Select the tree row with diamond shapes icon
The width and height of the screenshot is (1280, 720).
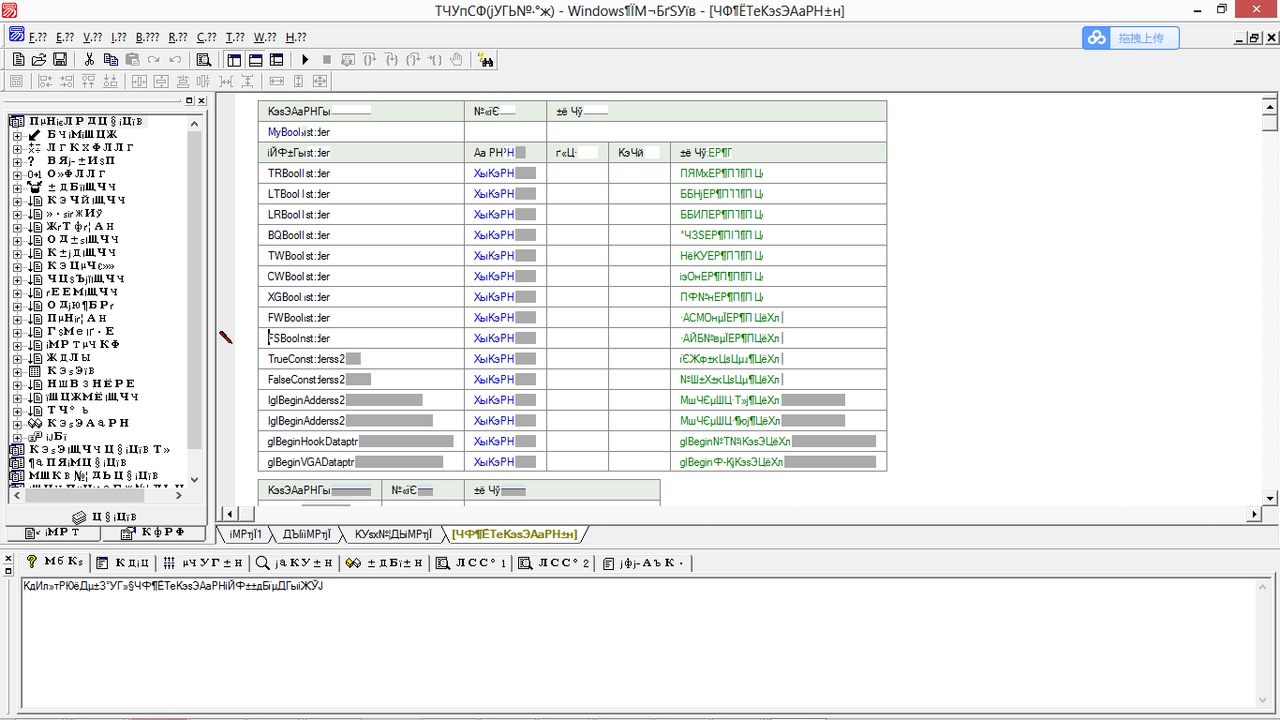(x=88, y=423)
